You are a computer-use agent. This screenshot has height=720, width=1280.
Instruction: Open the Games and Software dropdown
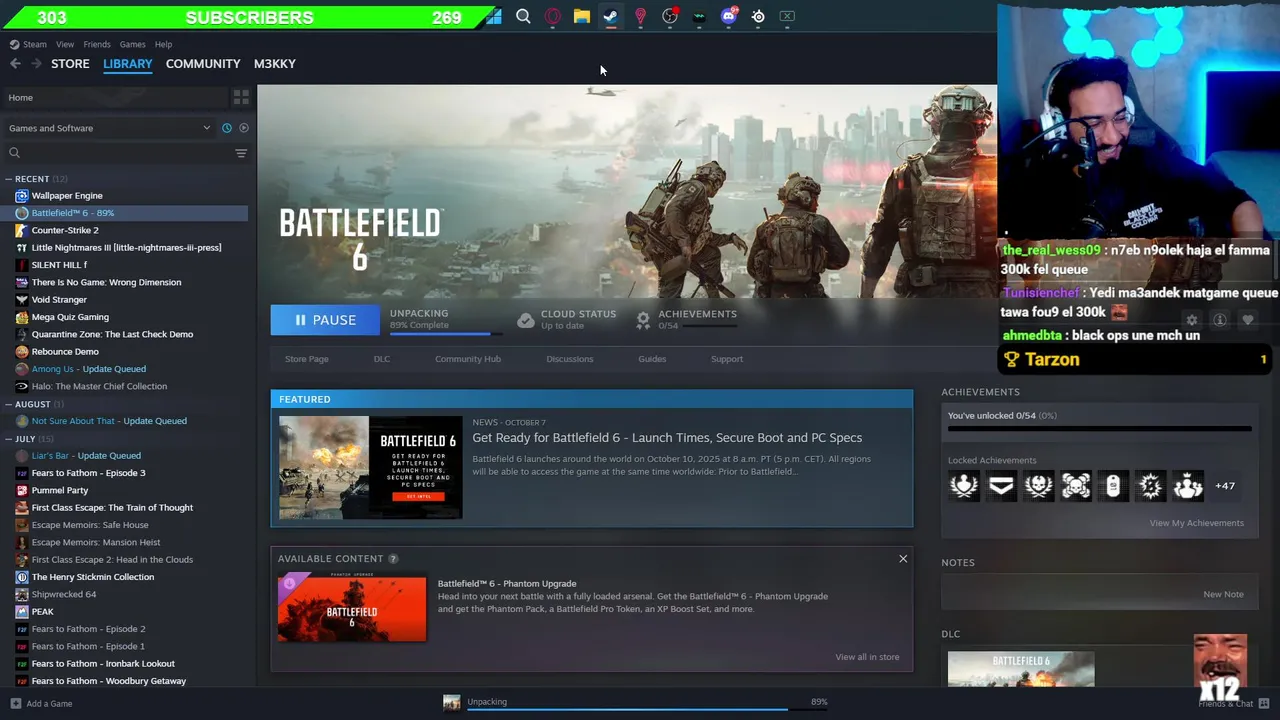click(109, 128)
